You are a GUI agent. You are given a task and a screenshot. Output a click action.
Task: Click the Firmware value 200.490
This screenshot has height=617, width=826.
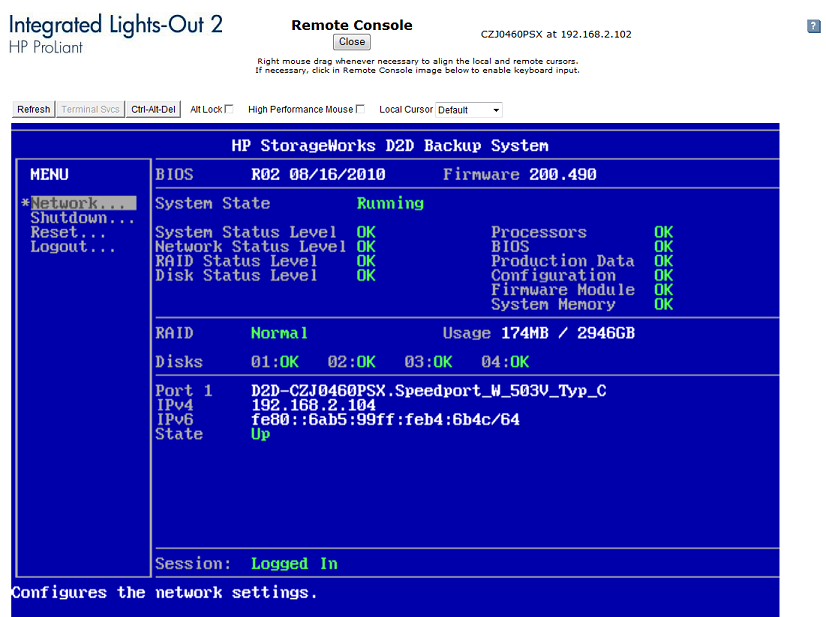[563, 174]
